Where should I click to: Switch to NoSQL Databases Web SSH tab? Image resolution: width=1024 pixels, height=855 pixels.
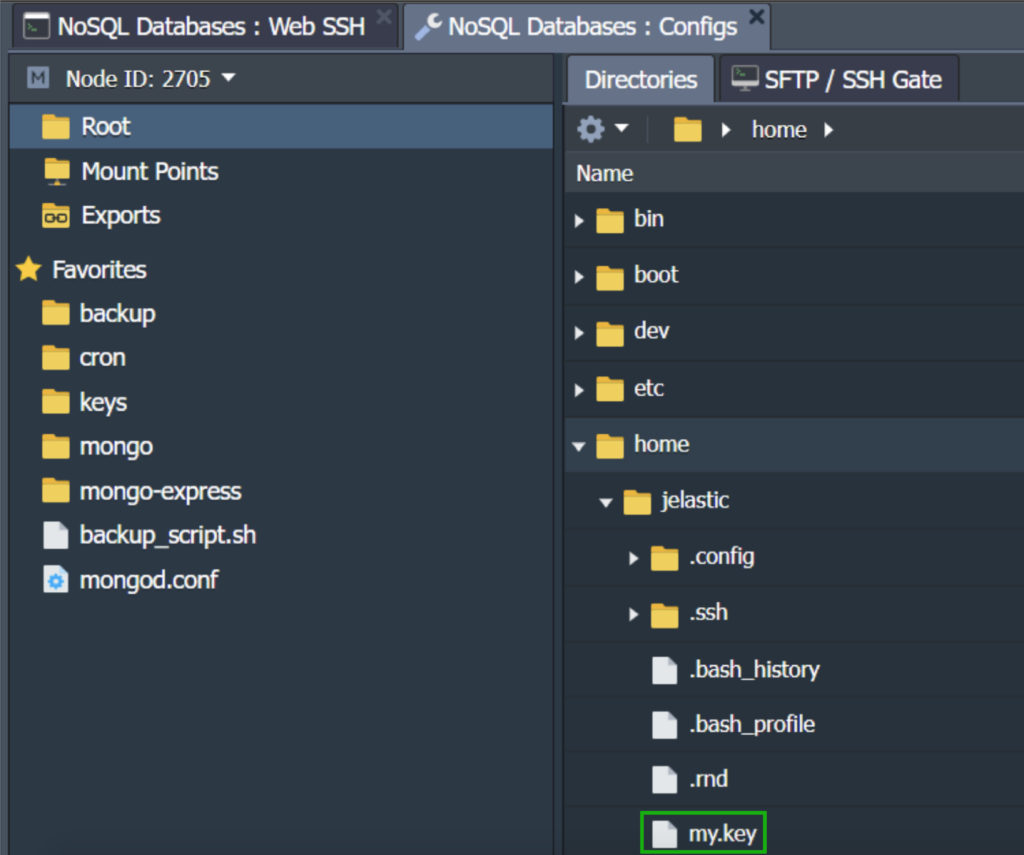point(205,27)
